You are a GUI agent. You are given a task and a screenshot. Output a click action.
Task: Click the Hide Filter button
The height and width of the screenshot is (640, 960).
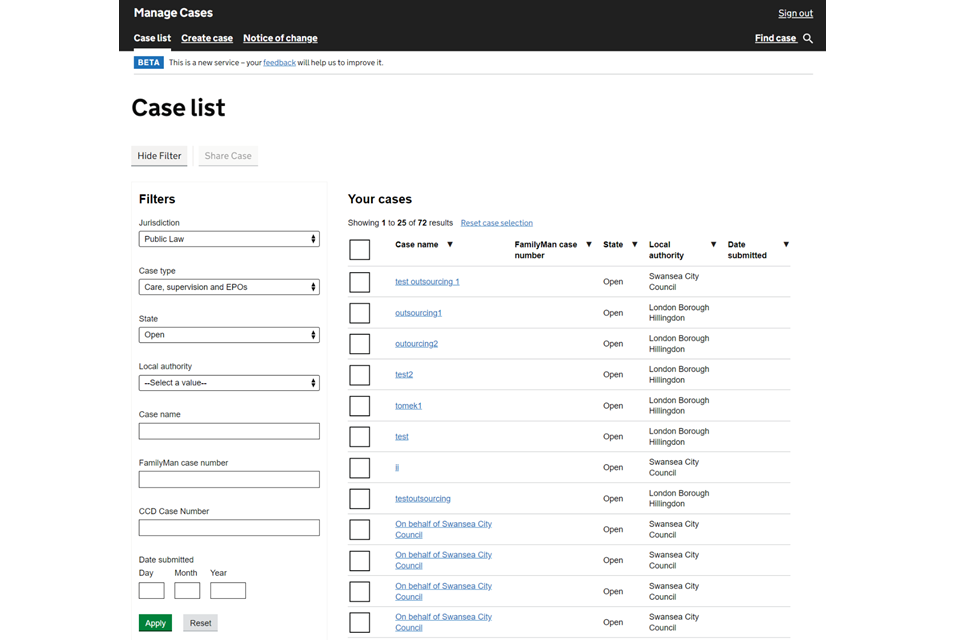click(159, 156)
